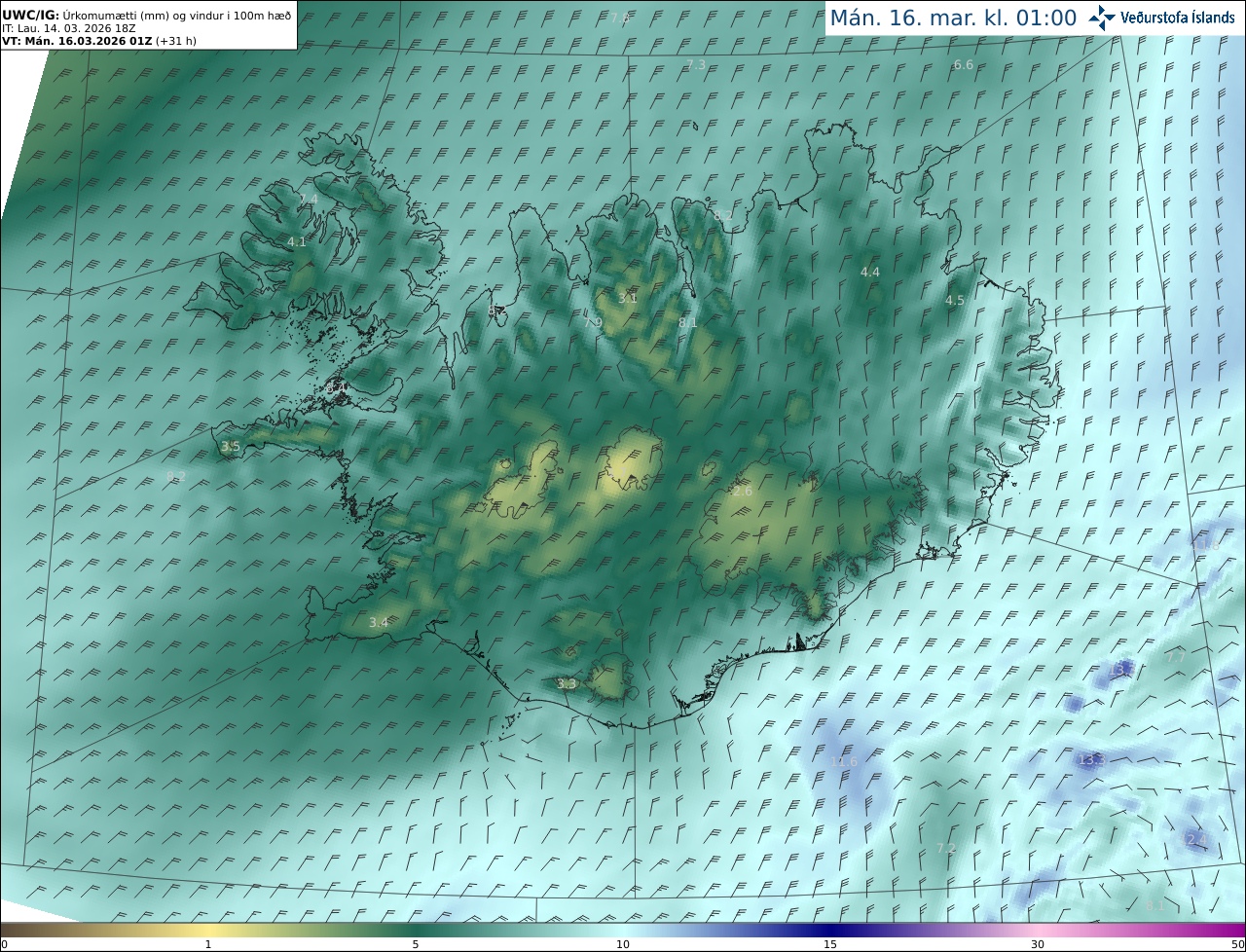Click the '10' label on the color scale
This screenshot has height=952, width=1246.
623,945
